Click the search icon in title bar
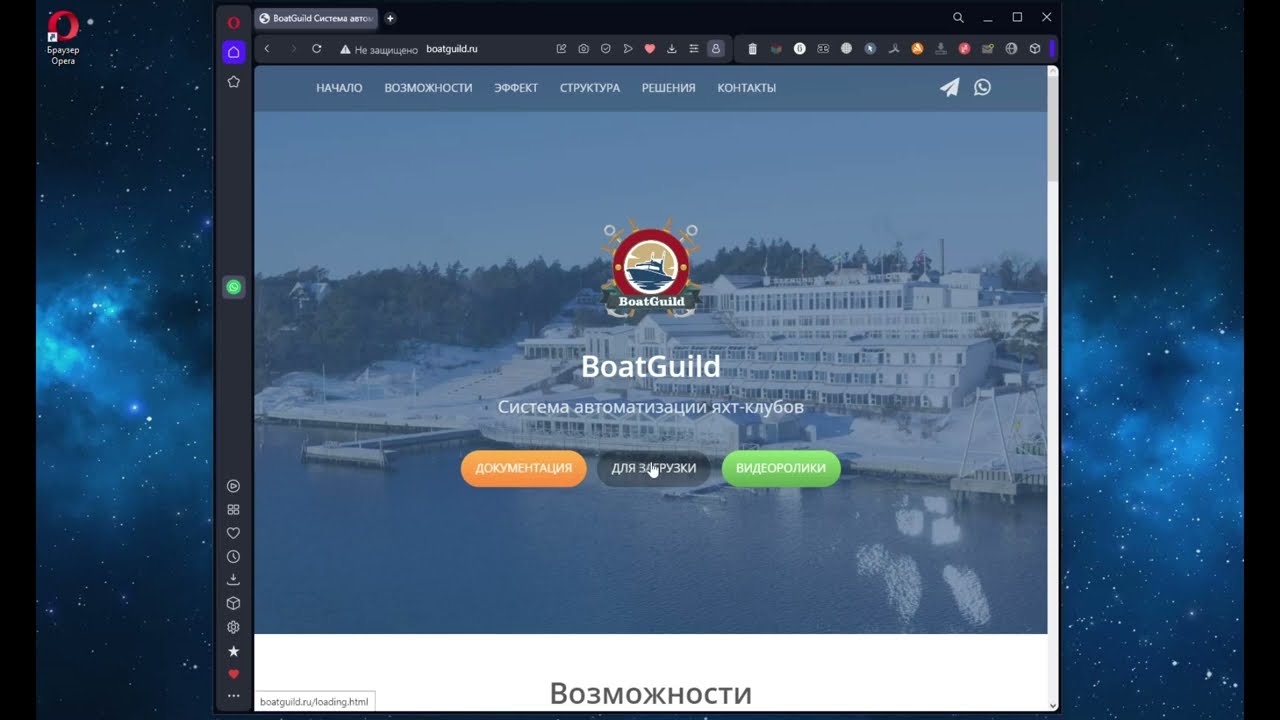The image size is (1280, 720). click(x=958, y=18)
